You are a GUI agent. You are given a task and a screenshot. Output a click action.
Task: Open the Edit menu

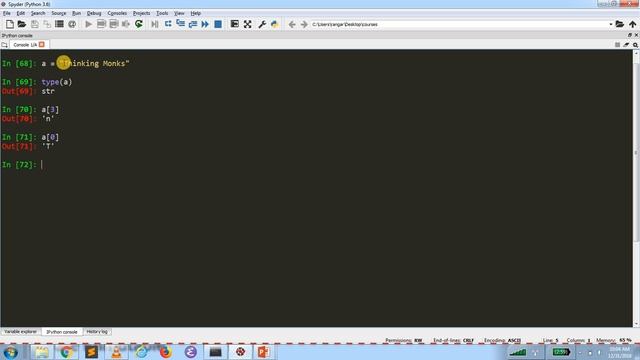click(x=20, y=13)
